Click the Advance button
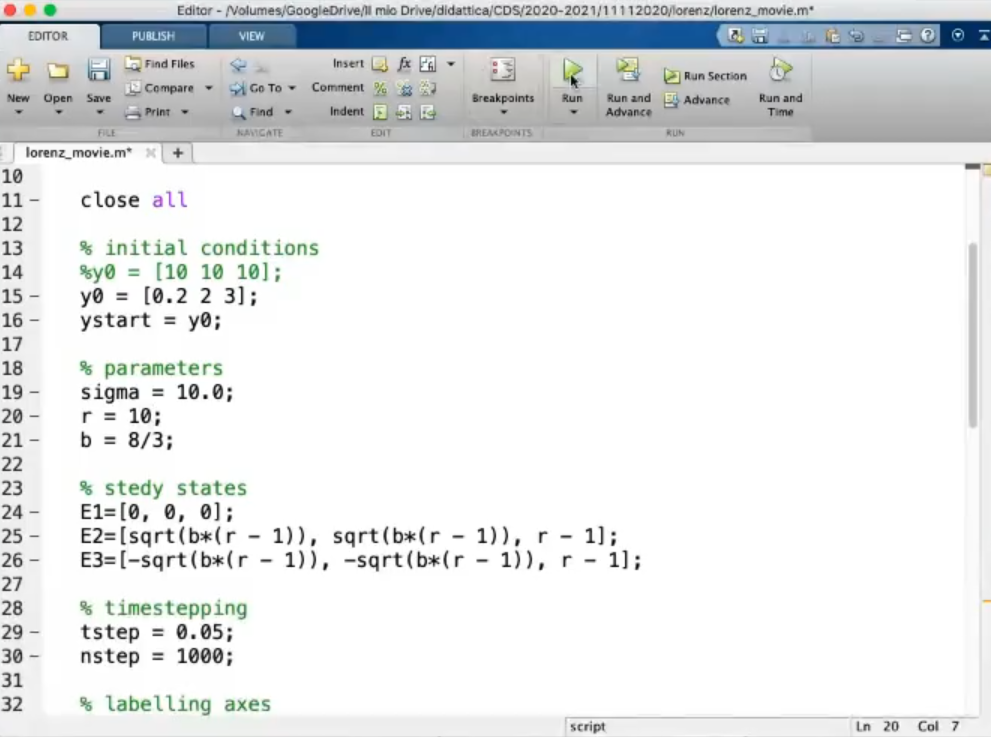 pos(696,100)
